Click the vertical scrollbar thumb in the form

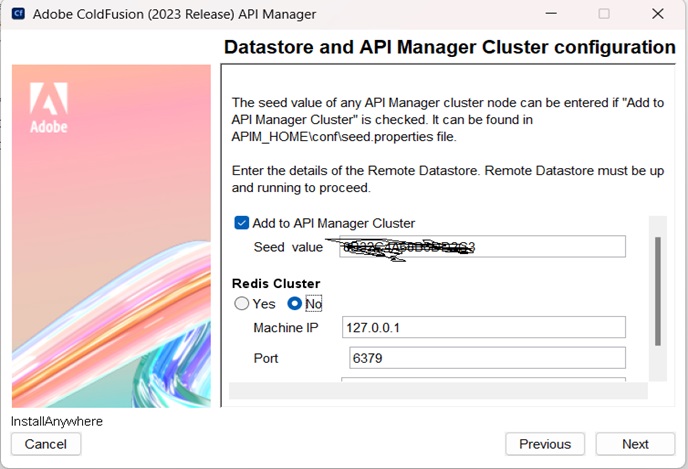pos(656,290)
